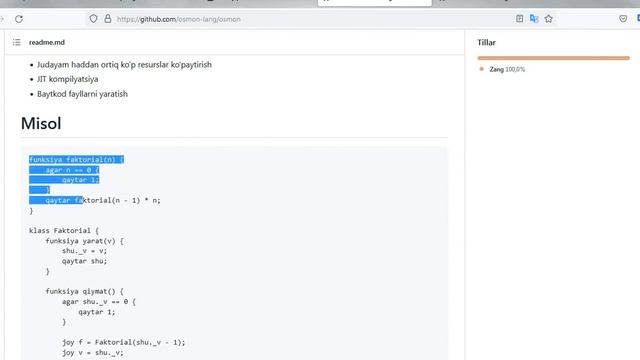Image resolution: width=640 pixels, height=360 pixels.
Task: Click the code line 'agar shu._v == 0 {'
Action: coord(99,302)
